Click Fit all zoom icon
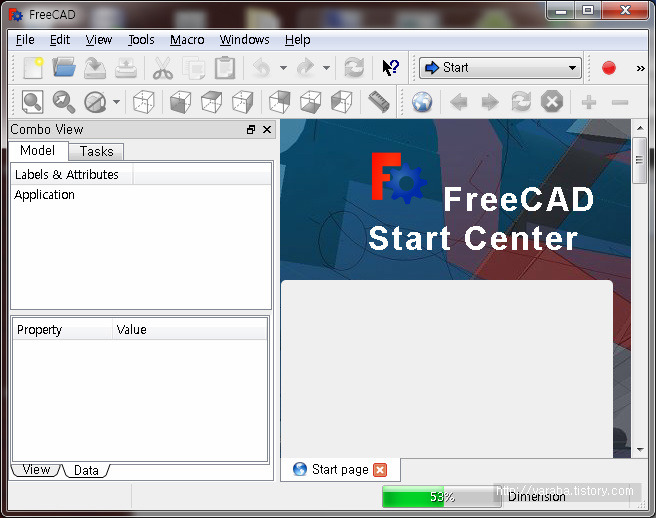 coord(33,102)
